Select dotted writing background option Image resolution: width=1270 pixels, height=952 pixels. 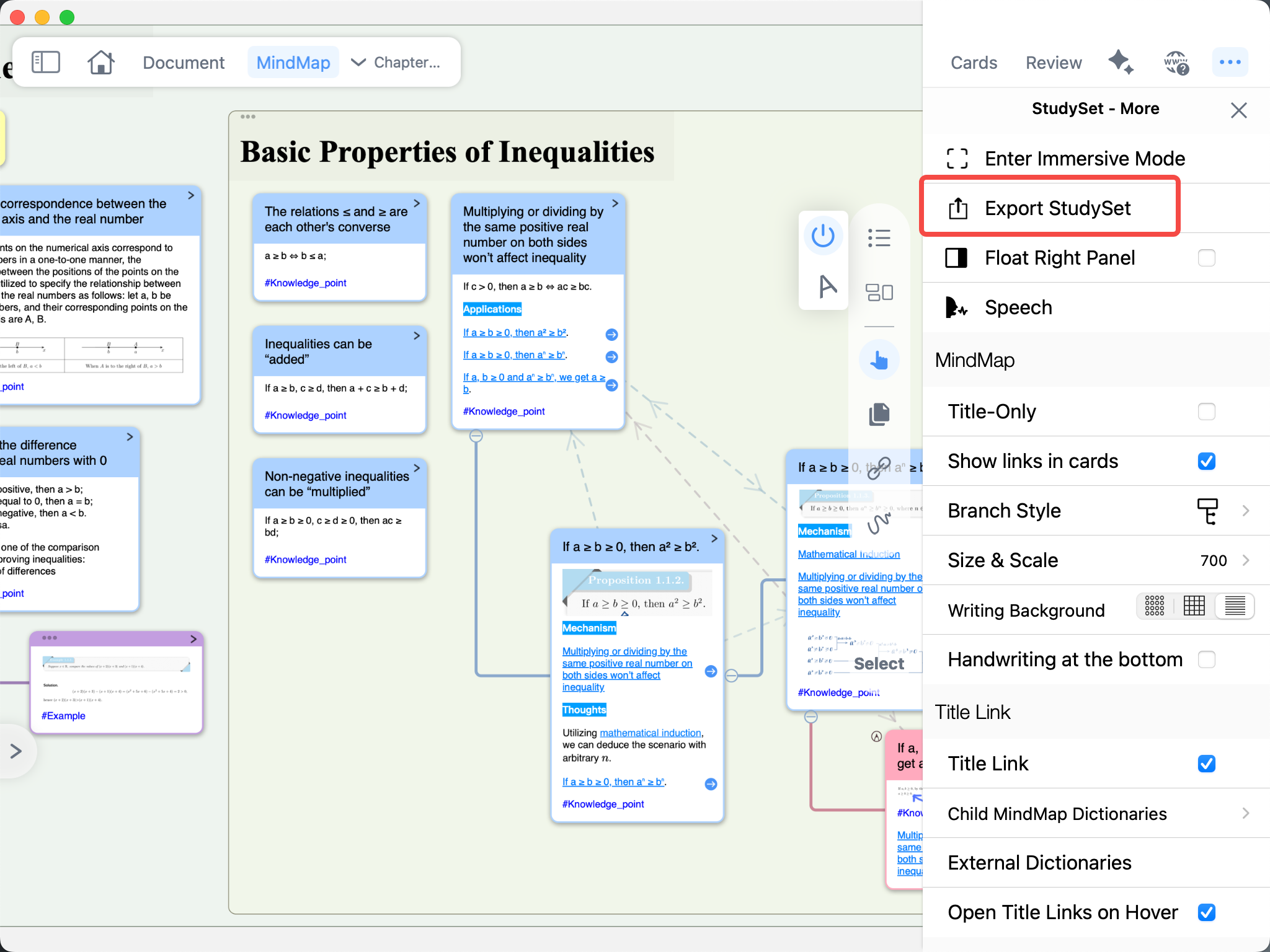(x=1154, y=606)
